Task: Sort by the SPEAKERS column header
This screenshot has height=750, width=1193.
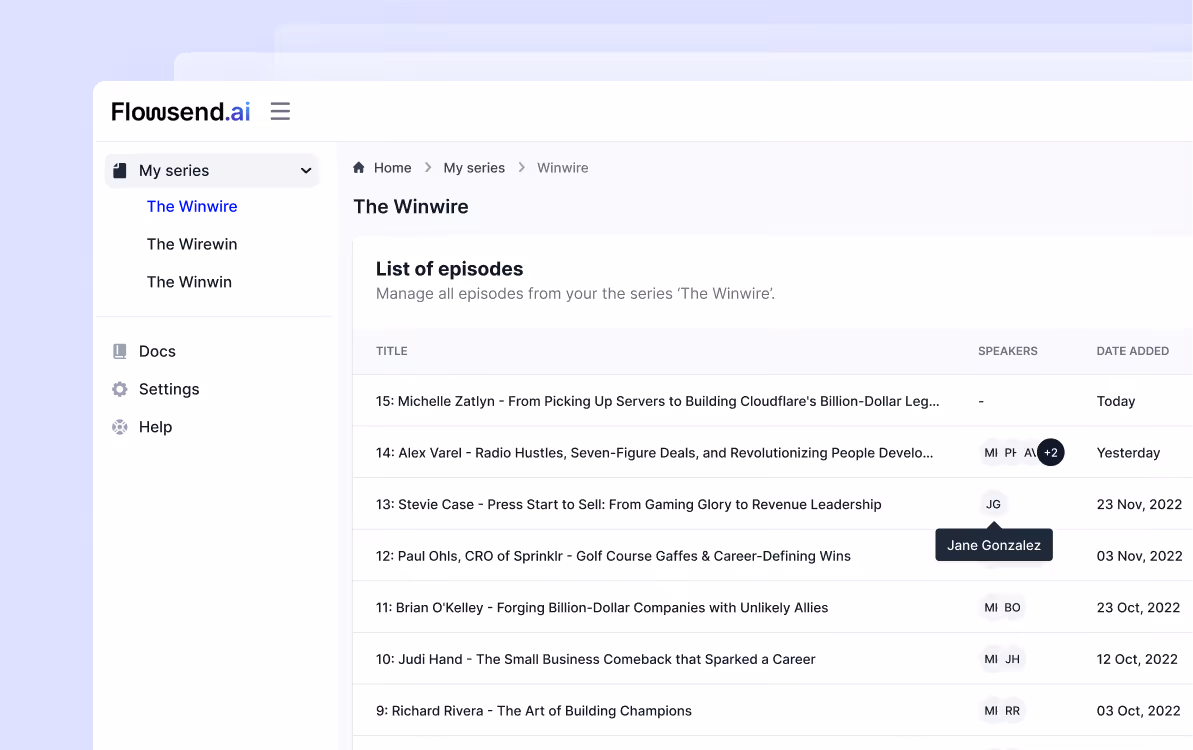Action: coord(1007,351)
